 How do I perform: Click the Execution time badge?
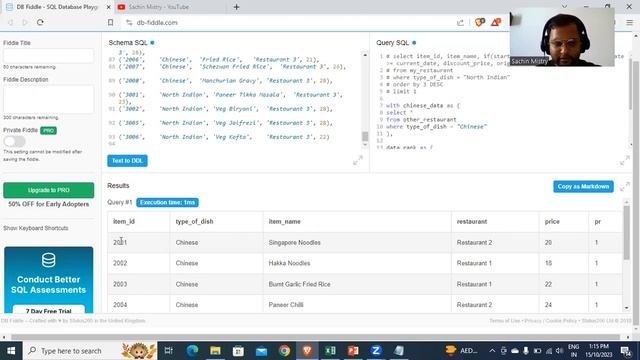click(x=167, y=202)
